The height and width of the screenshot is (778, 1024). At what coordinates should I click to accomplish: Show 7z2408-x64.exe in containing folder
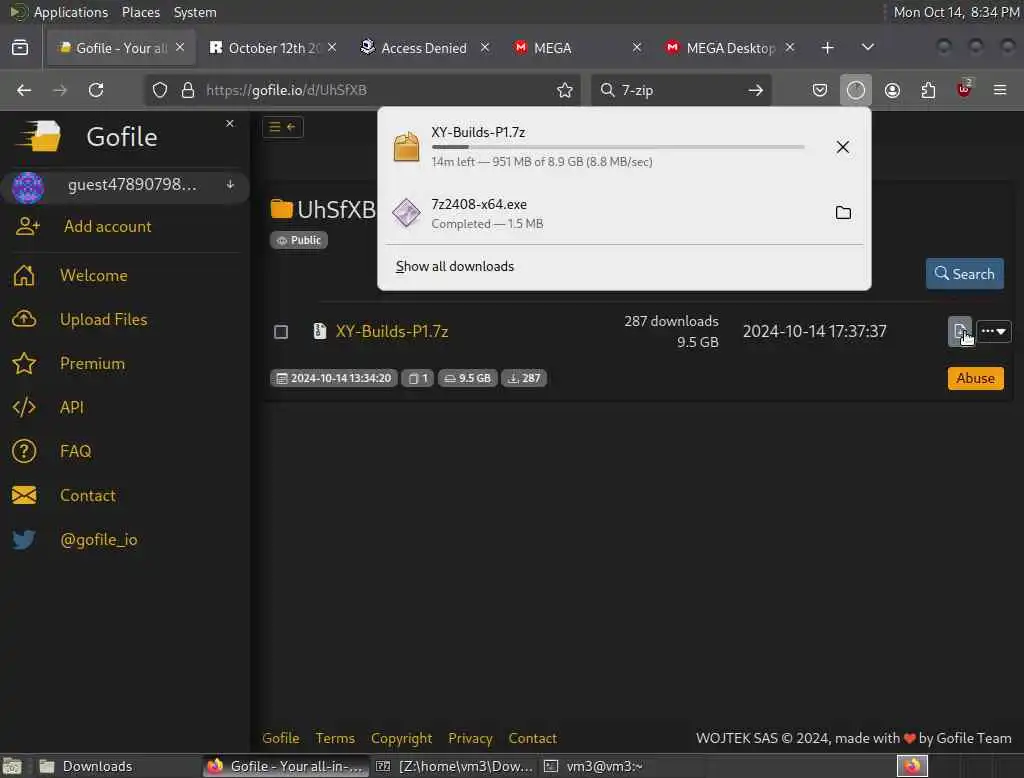(843, 213)
